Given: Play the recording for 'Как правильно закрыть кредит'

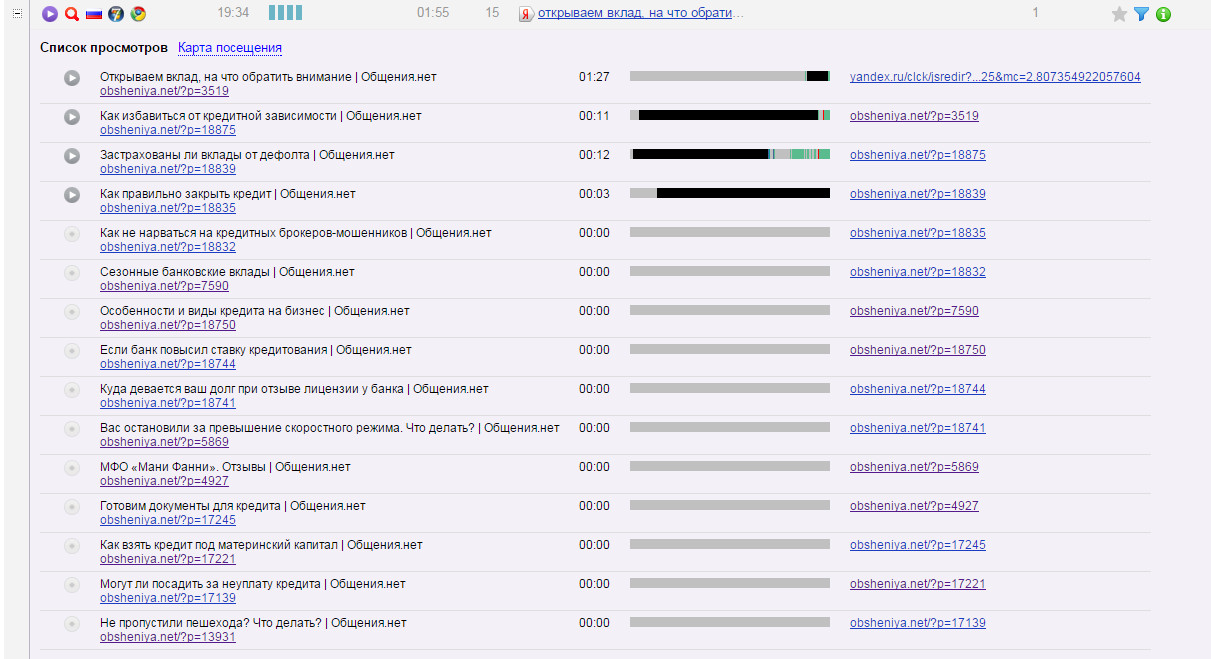Looking at the screenshot, I should pyautogui.click(x=72, y=195).
